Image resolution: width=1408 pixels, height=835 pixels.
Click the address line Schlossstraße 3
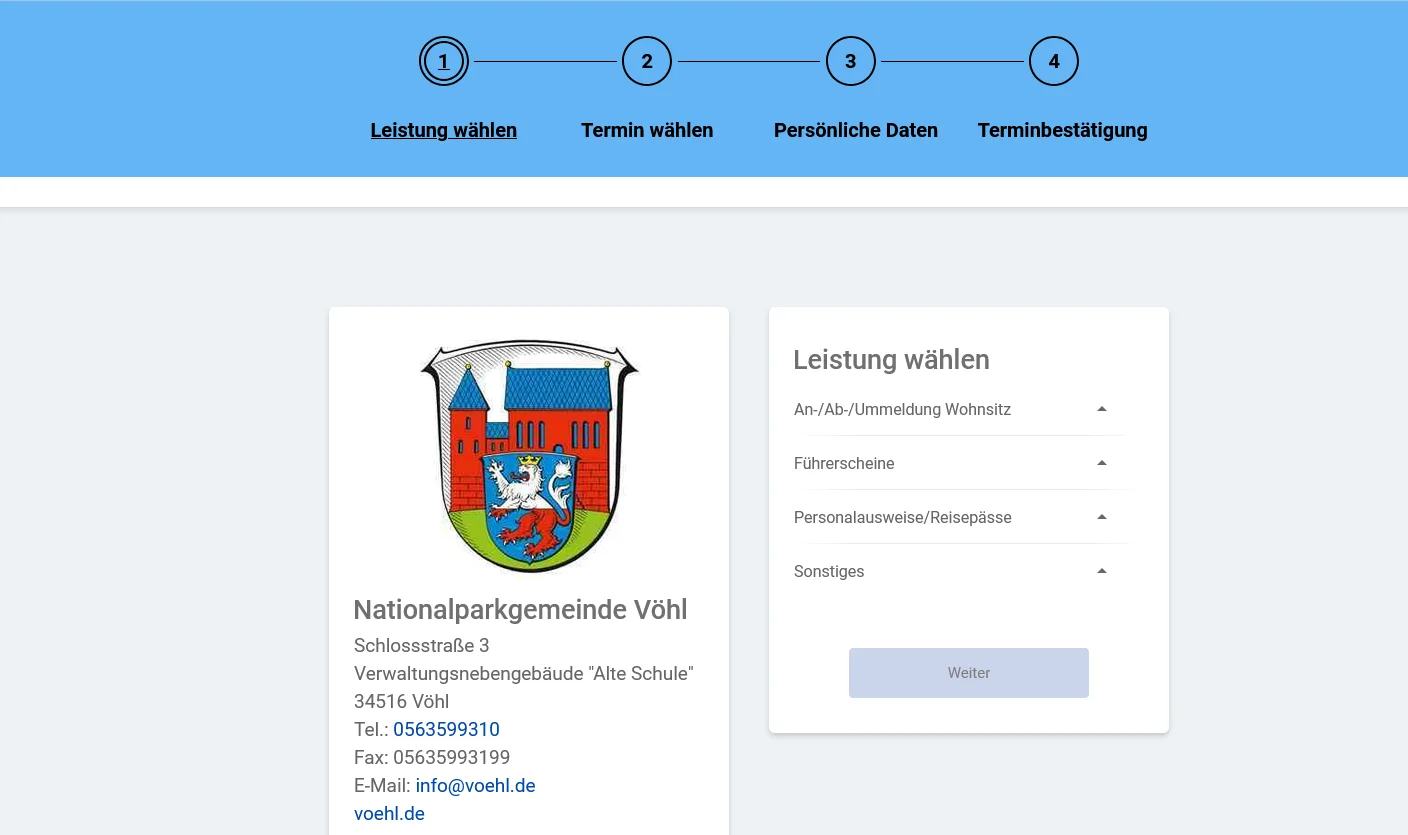coord(422,645)
